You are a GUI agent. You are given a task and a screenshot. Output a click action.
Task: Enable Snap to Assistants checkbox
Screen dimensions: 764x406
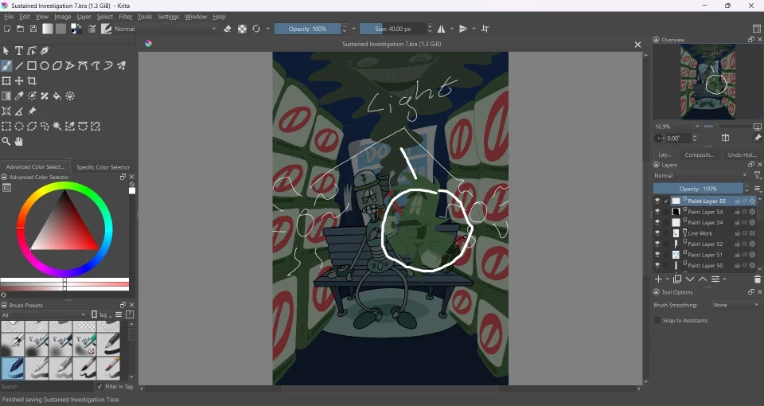point(657,320)
